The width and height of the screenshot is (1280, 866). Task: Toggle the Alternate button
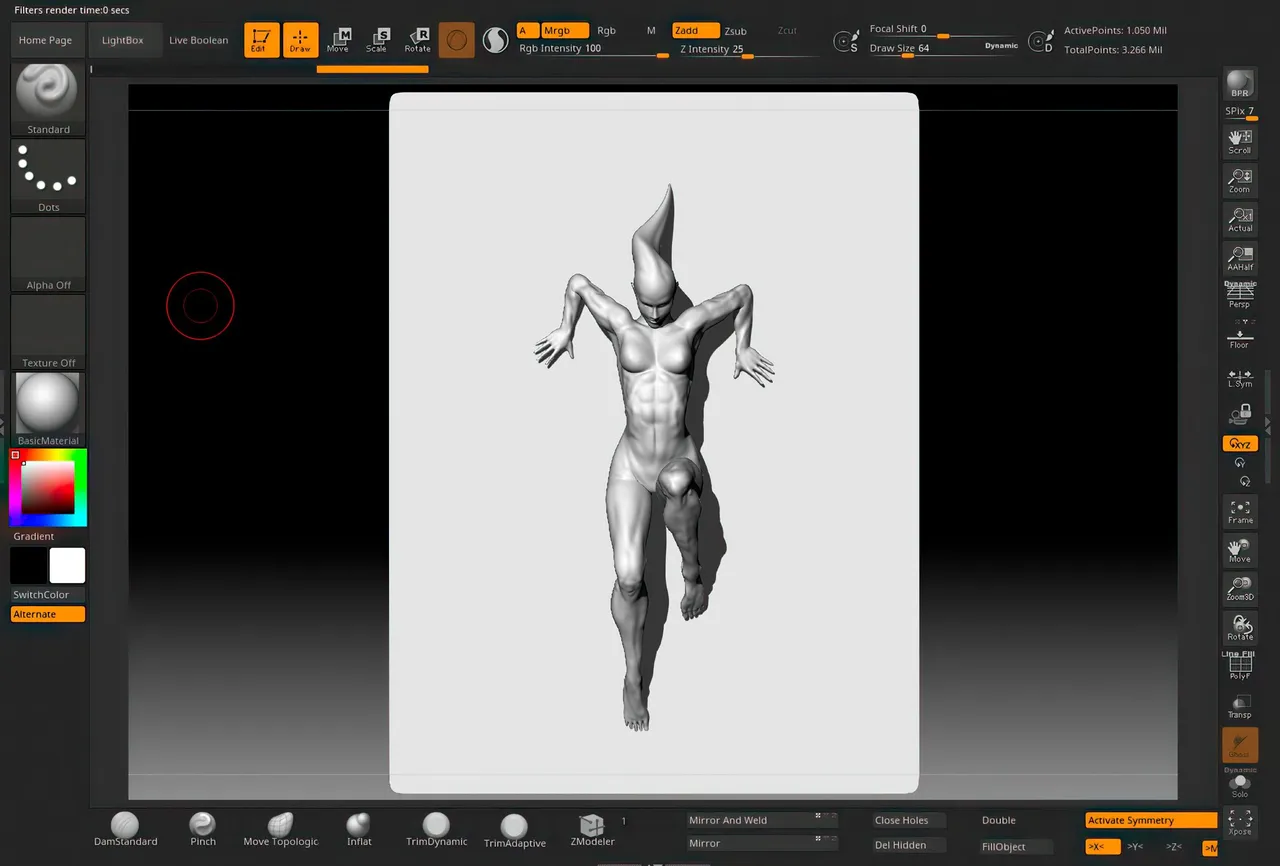click(48, 614)
